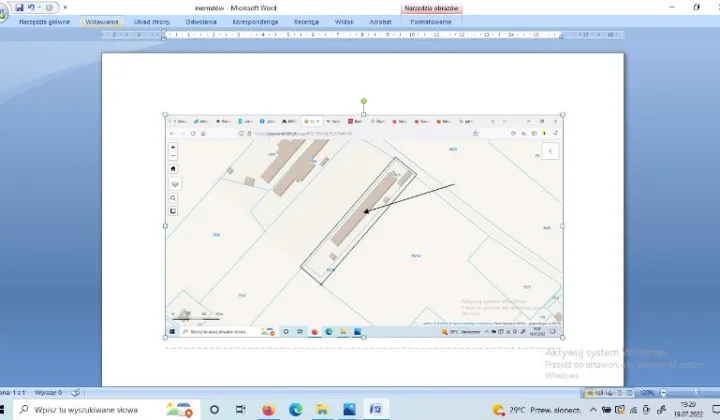This screenshot has width=720, height=420.
Task: Click the bottom-right picture sizing handle
Action: point(562,337)
